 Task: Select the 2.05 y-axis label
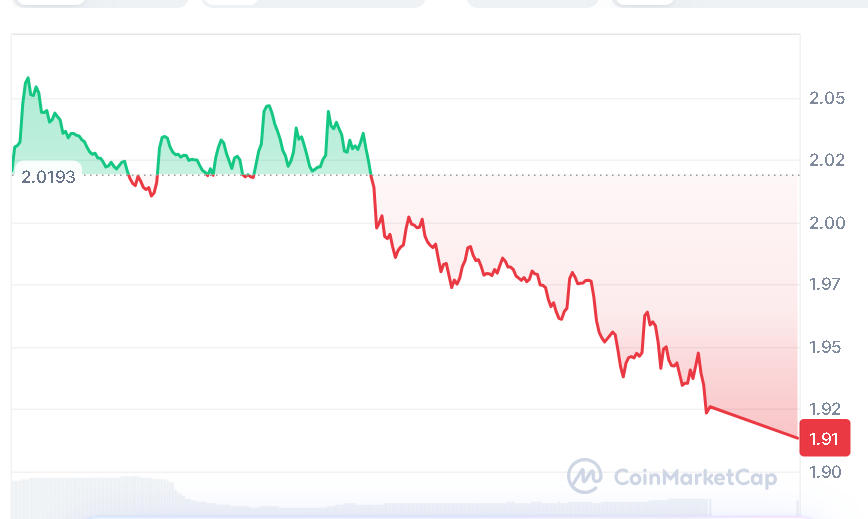[x=827, y=98]
